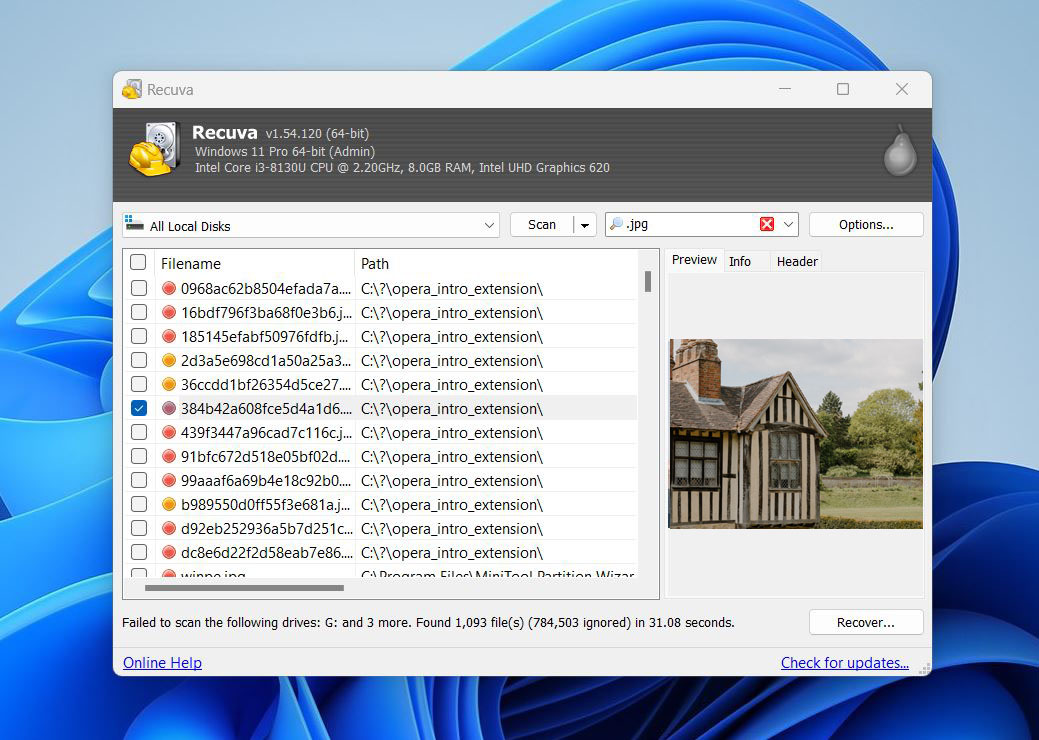The image size is (1039, 740).
Task: Select the 36ccdd1bf26354d5ce27 filename row
Action: point(266,384)
